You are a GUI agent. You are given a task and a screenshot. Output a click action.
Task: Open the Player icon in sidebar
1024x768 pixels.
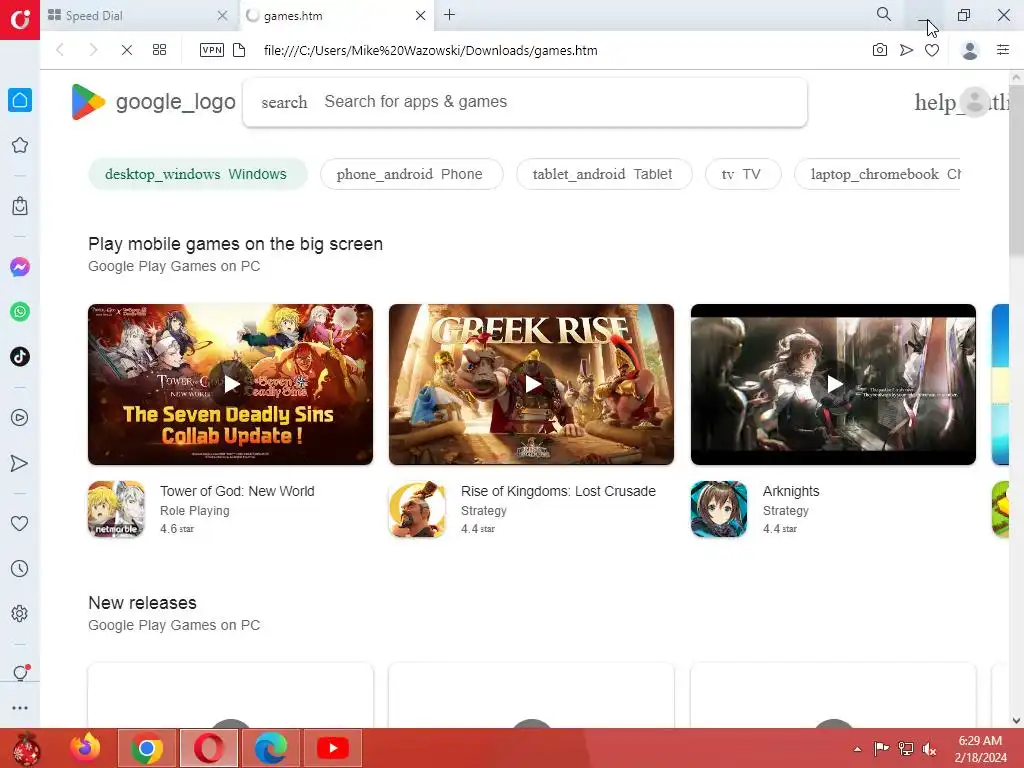click(20, 418)
